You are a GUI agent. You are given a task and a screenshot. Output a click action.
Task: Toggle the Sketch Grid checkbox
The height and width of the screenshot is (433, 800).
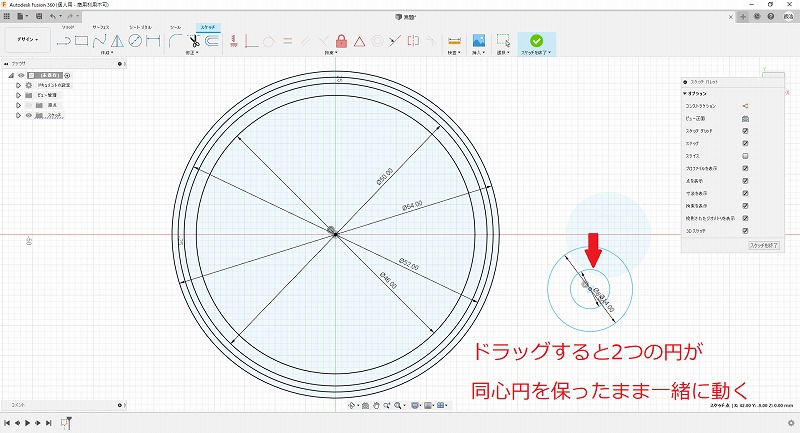(745, 131)
